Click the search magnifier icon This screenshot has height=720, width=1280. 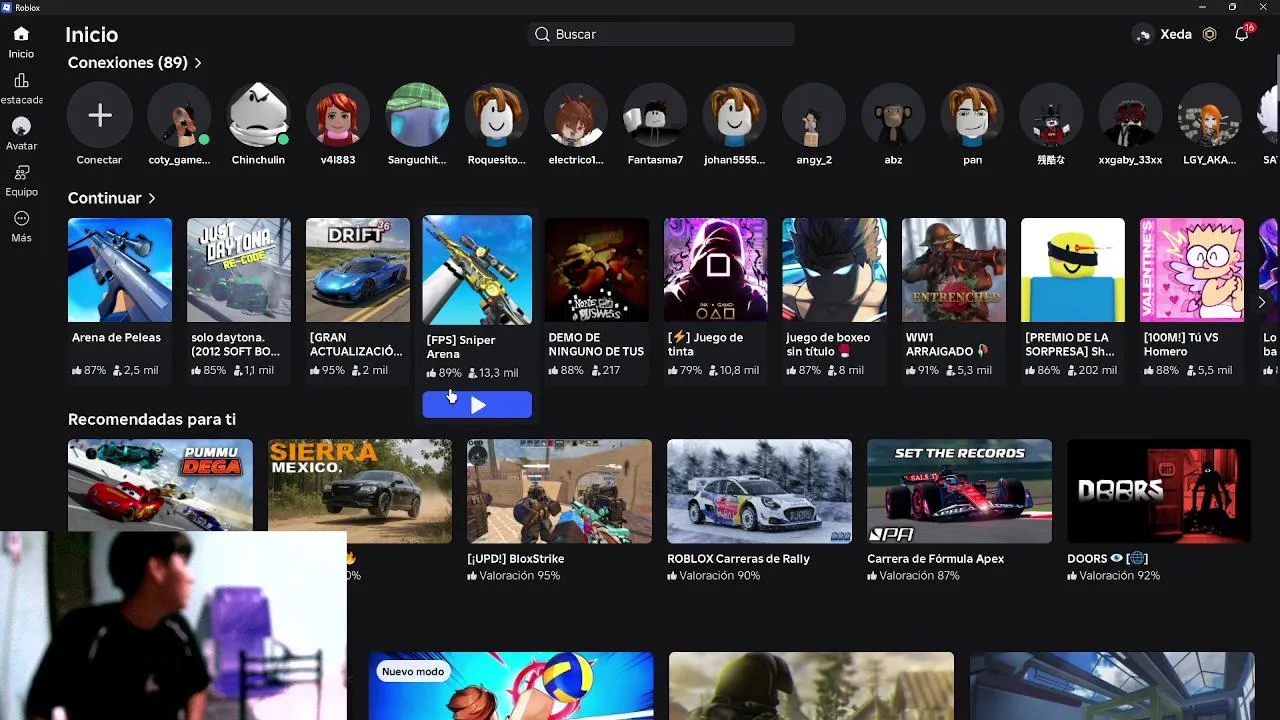[542, 34]
